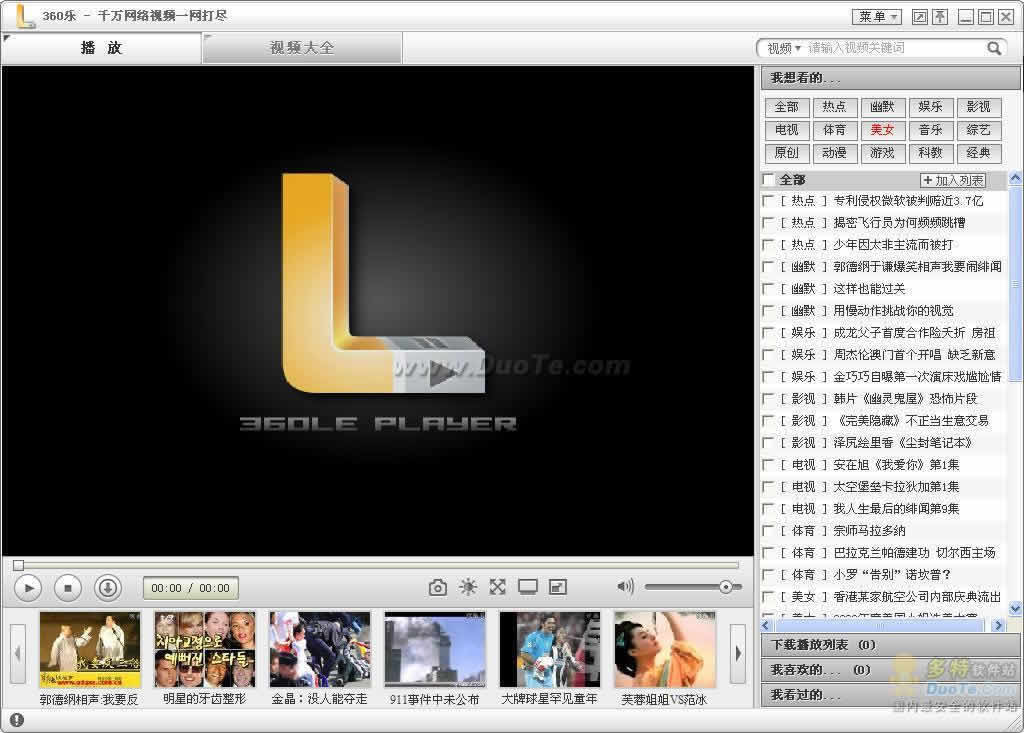Click playlist horizontal scroll left arrow

[767, 625]
